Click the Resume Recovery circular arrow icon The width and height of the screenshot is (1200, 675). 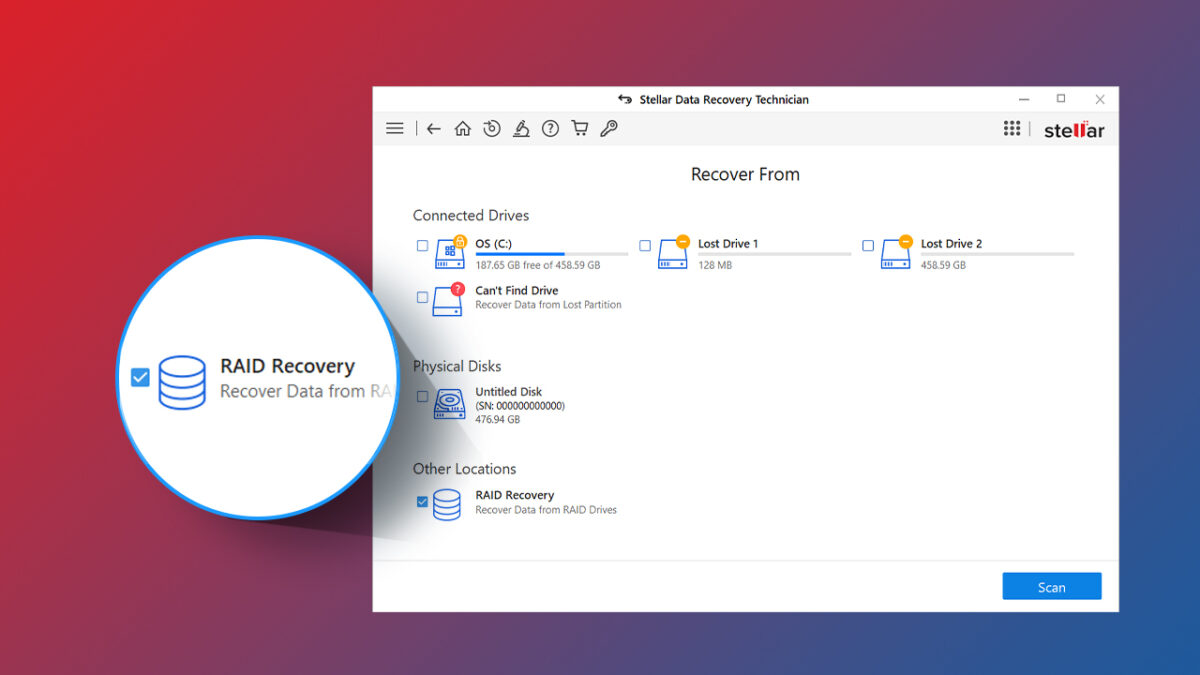click(x=491, y=128)
